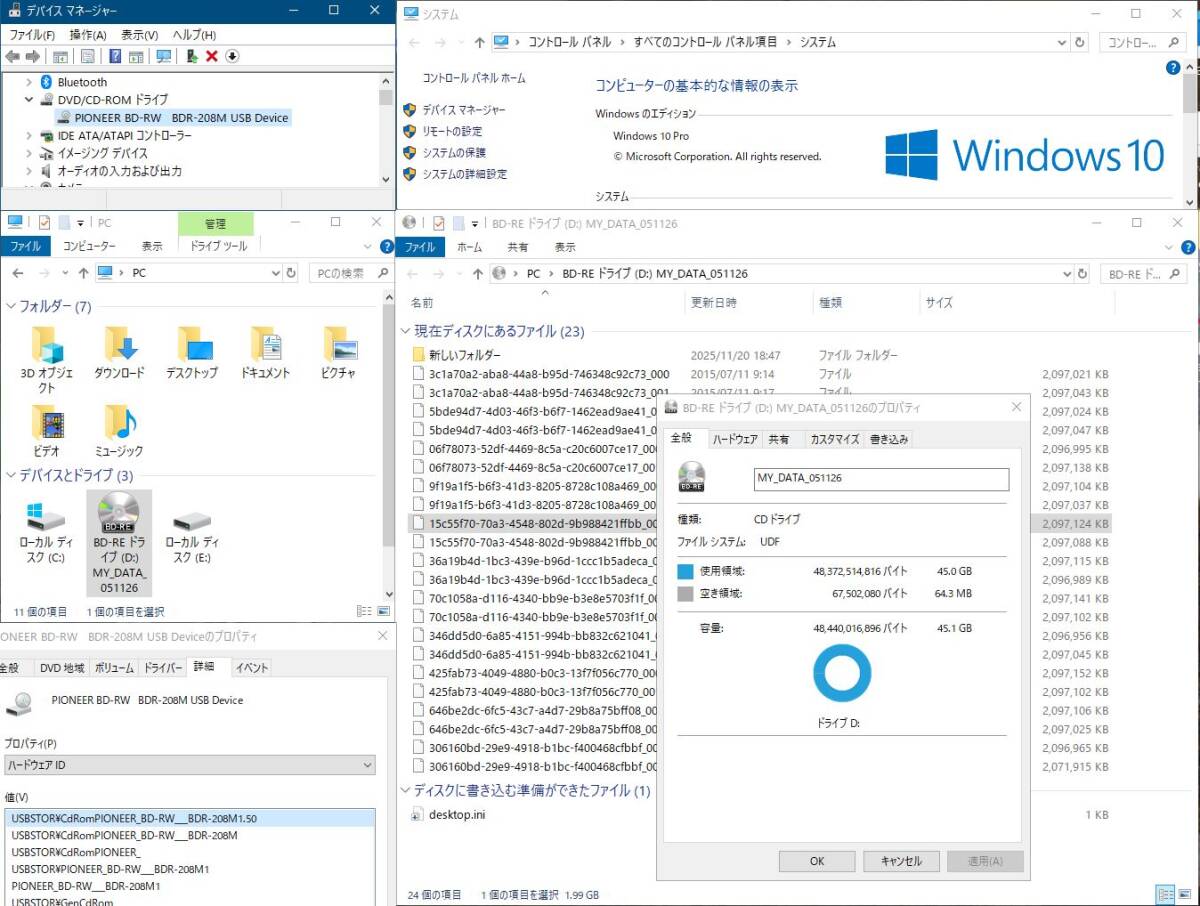Open DVD 地域 tab in device properties

[61, 668]
